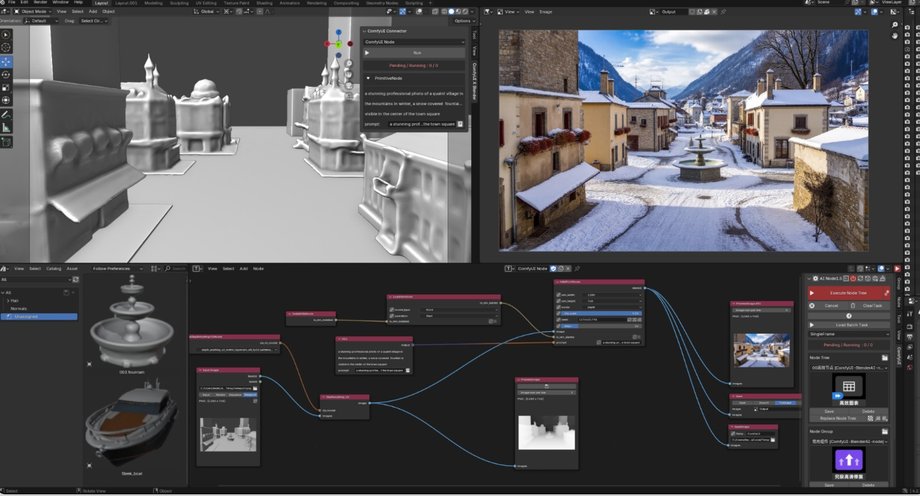Collapse the PrimitiveNode section
Image resolution: width=920 pixels, height=496 pixels.
pos(368,78)
